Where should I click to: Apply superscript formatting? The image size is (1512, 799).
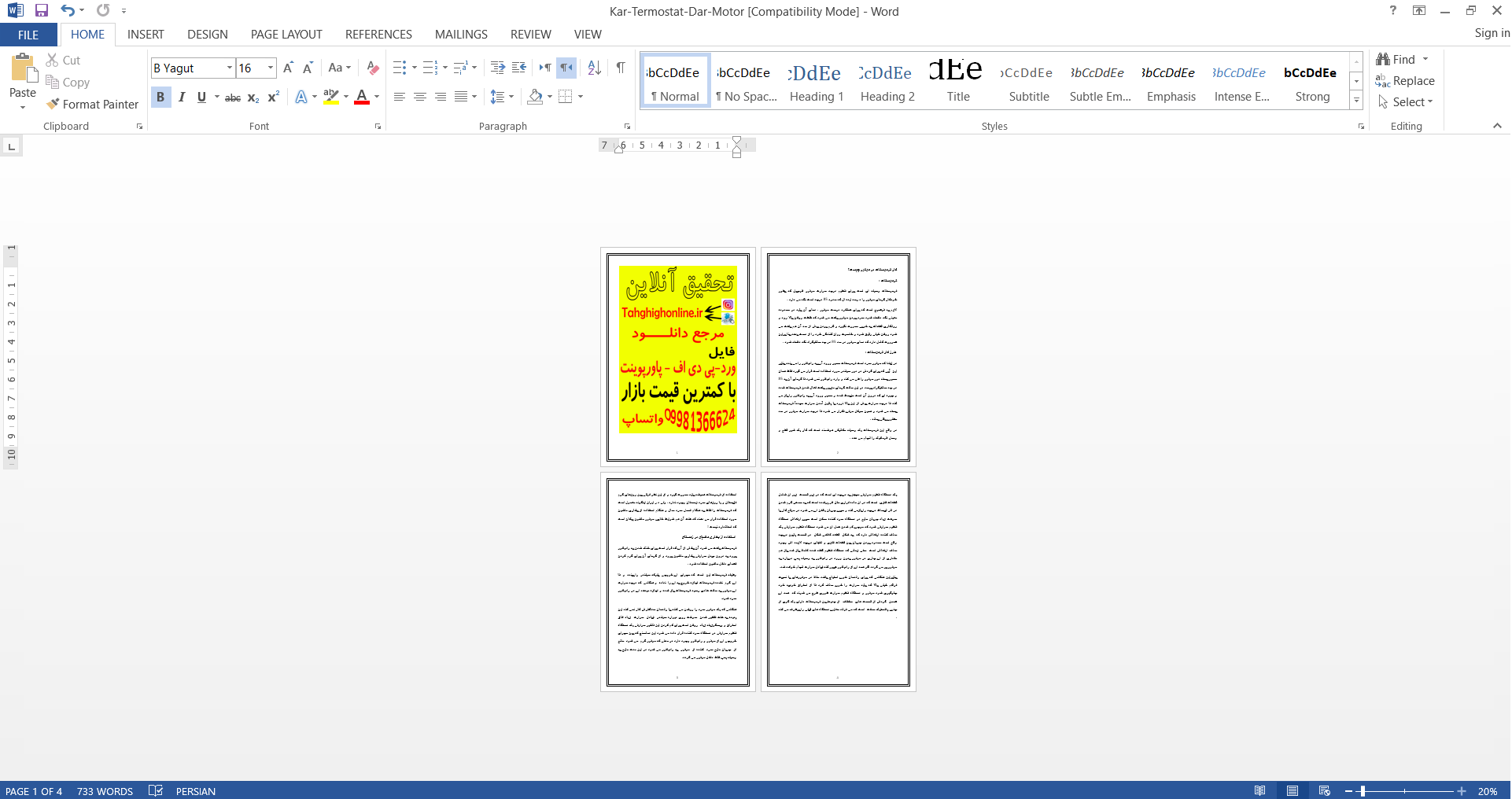(x=273, y=97)
